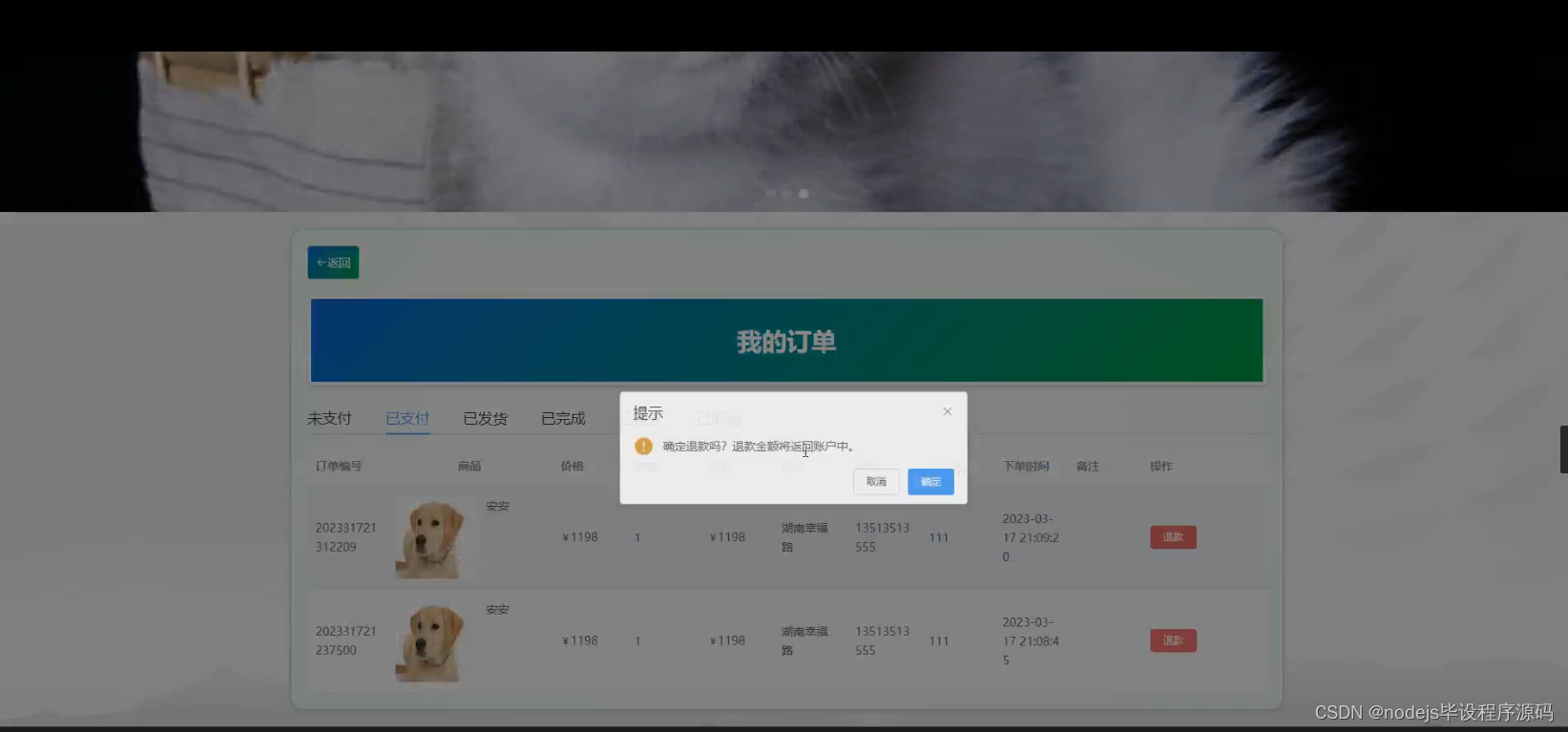
Task: Click the 备注 column header
Action: coord(1088,466)
